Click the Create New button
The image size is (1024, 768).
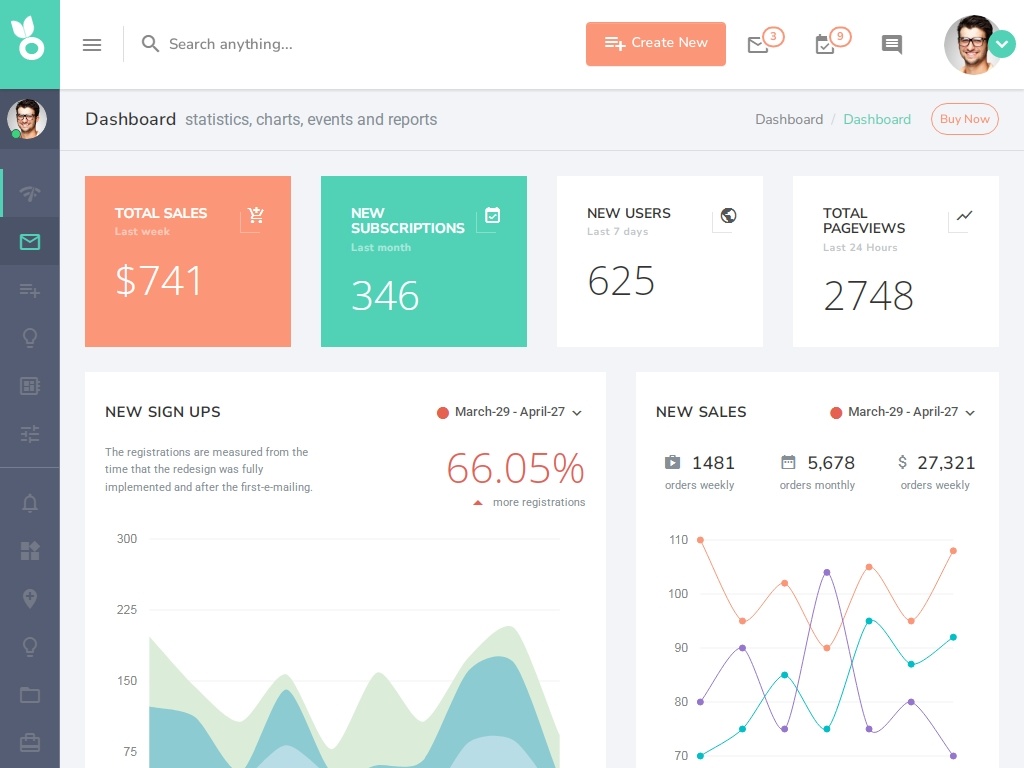point(655,44)
